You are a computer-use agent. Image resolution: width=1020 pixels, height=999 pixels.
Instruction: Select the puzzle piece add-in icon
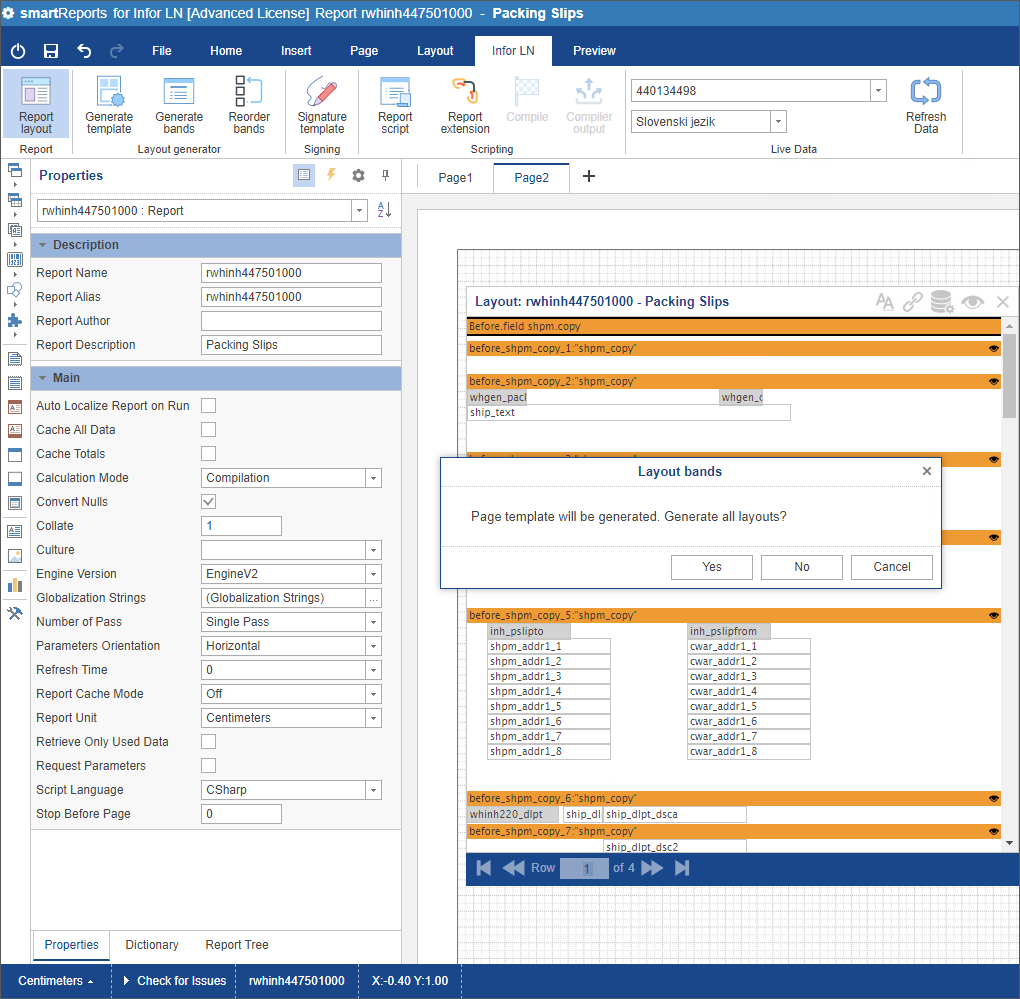pyautogui.click(x=14, y=321)
